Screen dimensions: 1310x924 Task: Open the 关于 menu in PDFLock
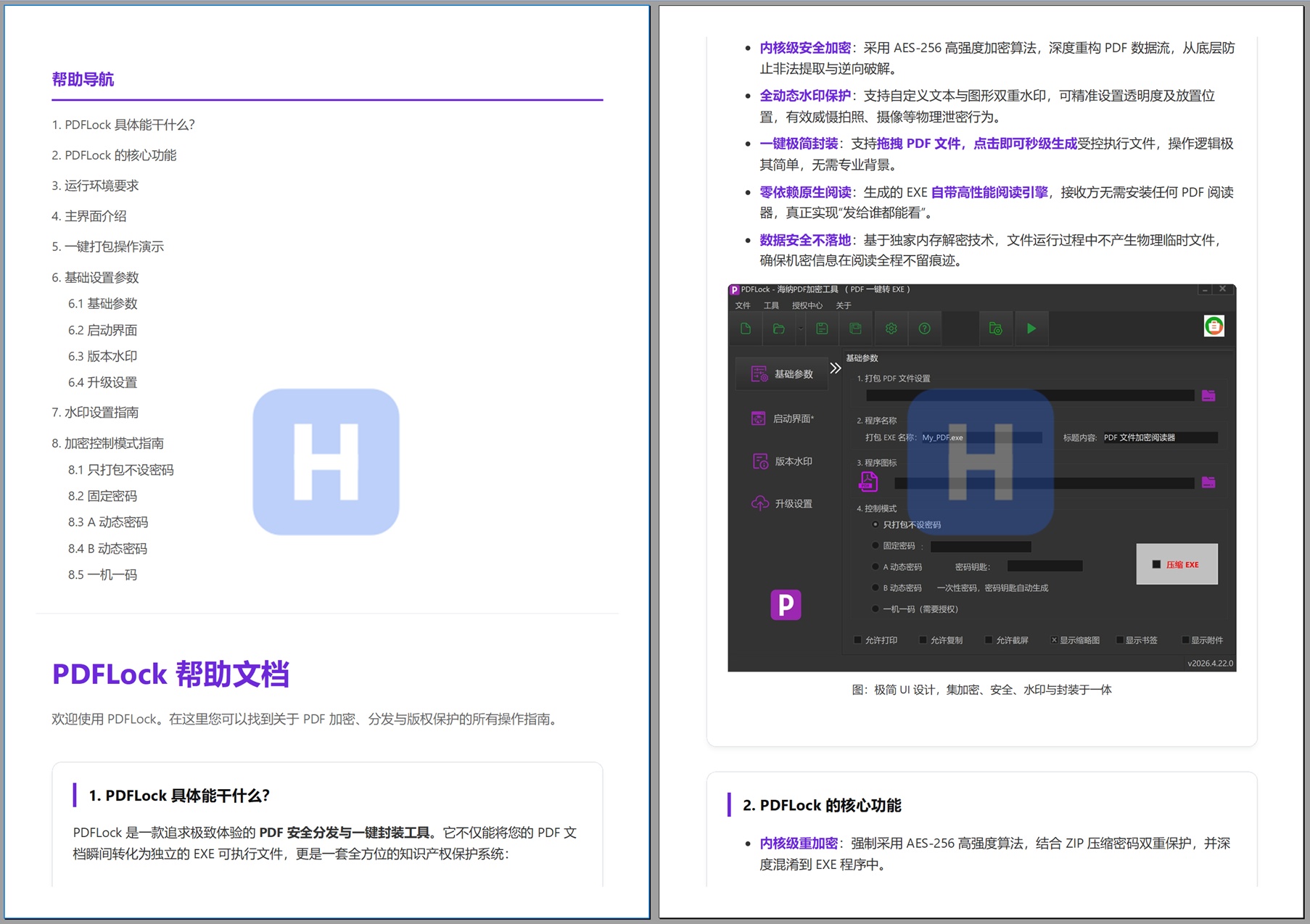844,305
